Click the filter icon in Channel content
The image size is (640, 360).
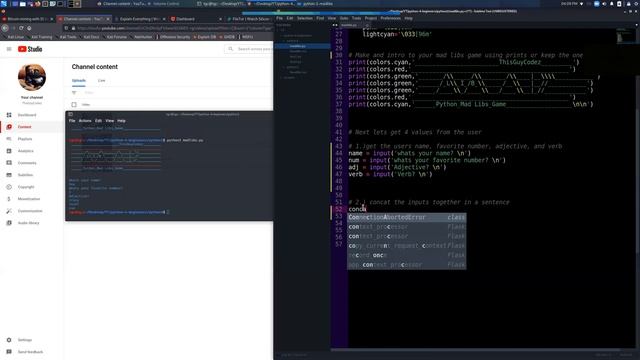(x=74, y=93)
